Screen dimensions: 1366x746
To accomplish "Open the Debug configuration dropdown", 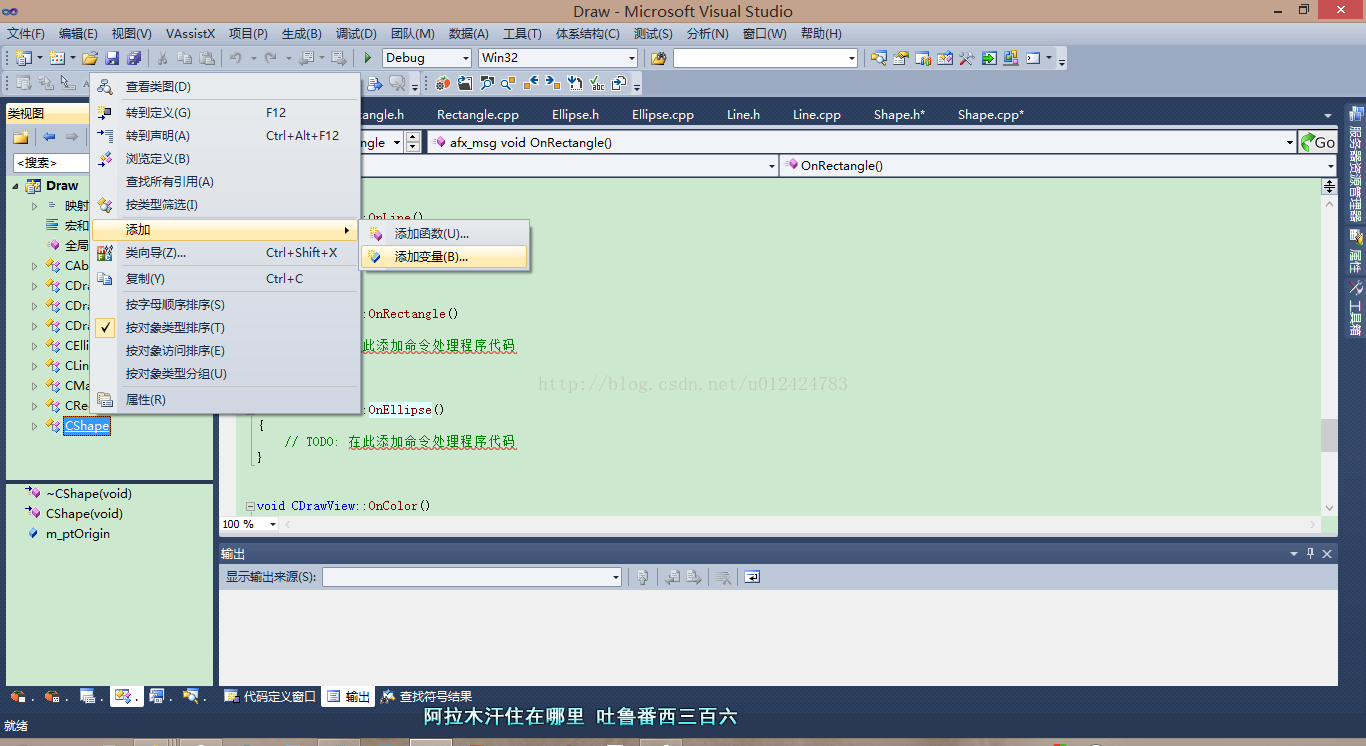I will click(465, 58).
